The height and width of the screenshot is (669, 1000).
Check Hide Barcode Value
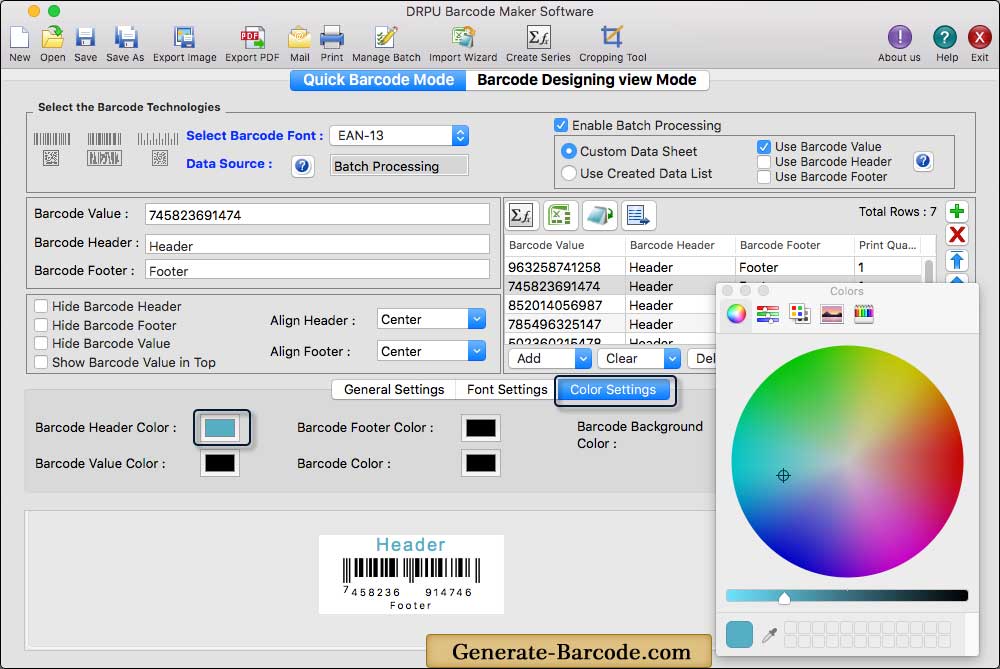click(41, 343)
